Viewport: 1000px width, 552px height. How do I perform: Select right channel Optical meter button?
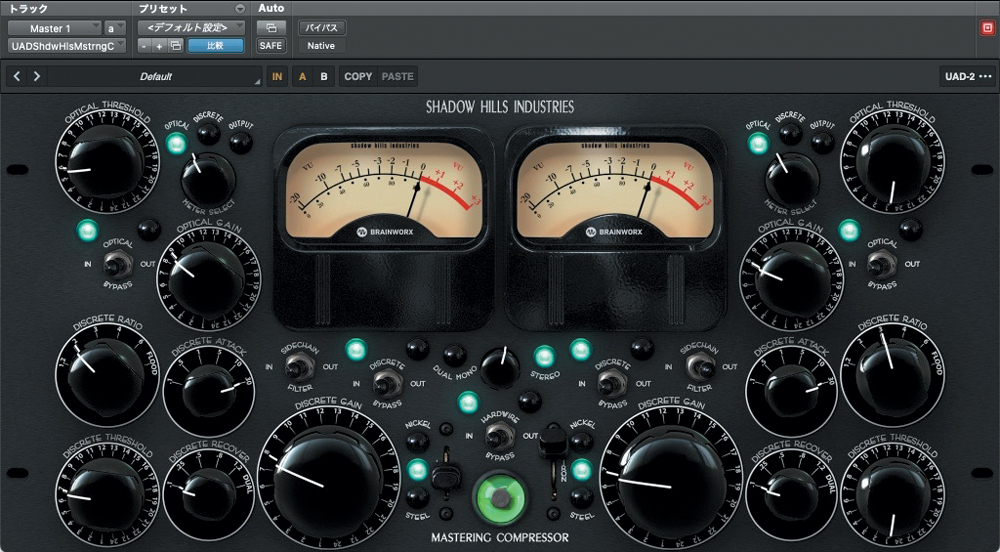pos(758,143)
